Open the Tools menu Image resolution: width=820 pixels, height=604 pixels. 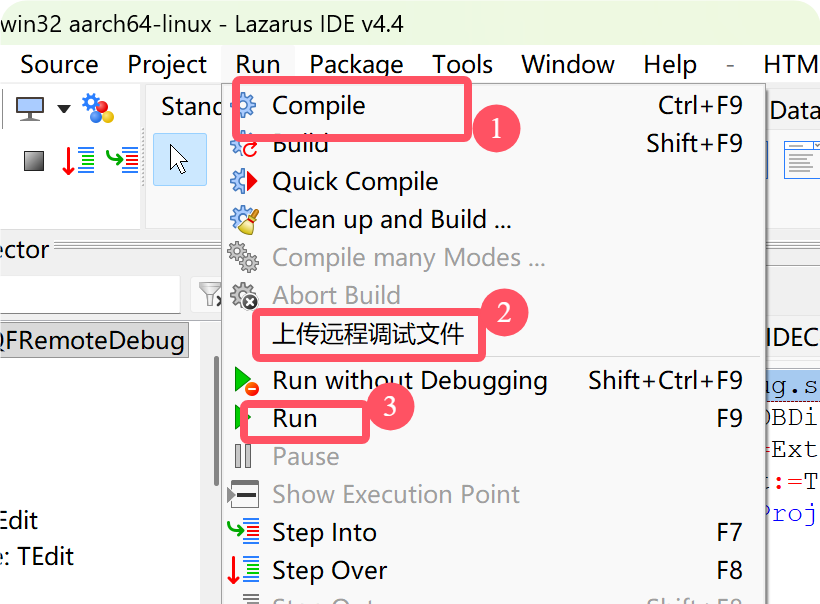(462, 64)
